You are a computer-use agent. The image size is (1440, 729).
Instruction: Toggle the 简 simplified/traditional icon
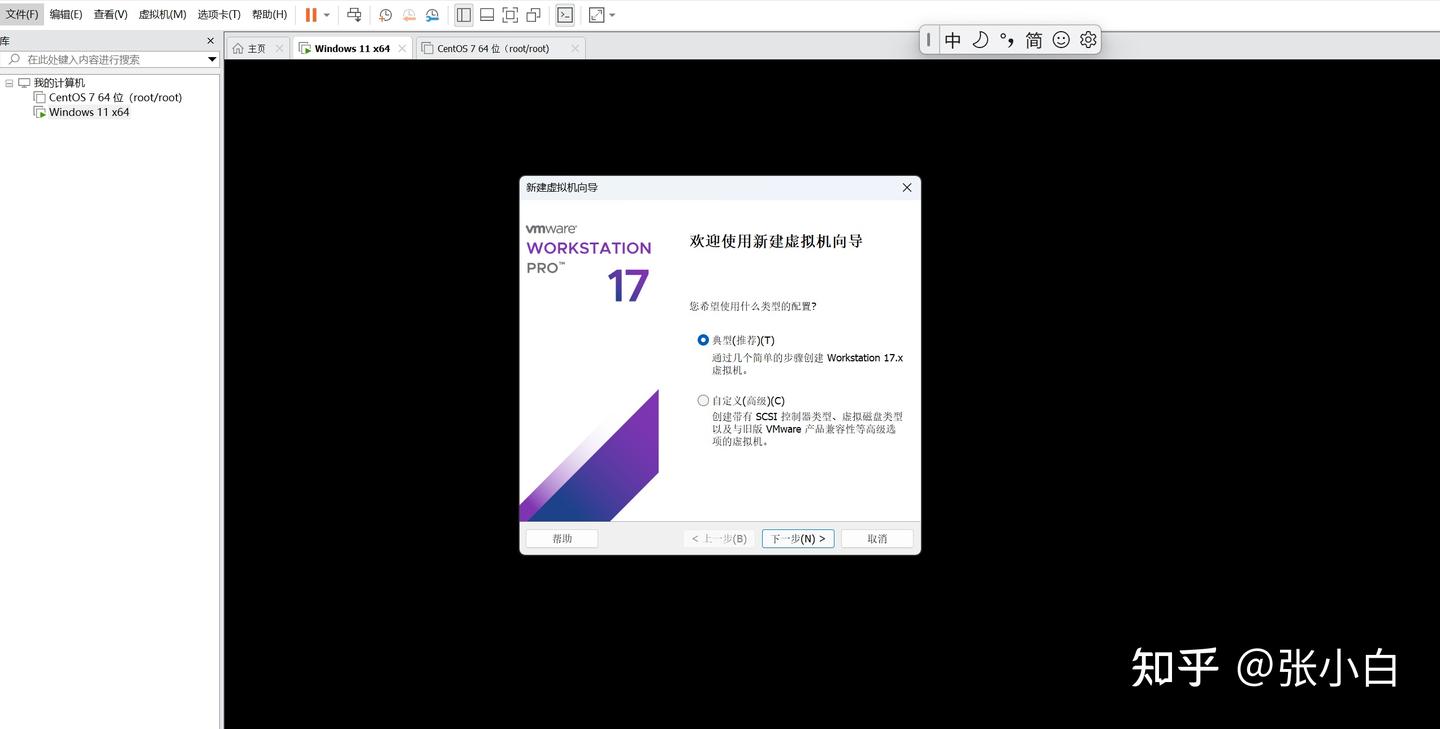coord(1034,40)
